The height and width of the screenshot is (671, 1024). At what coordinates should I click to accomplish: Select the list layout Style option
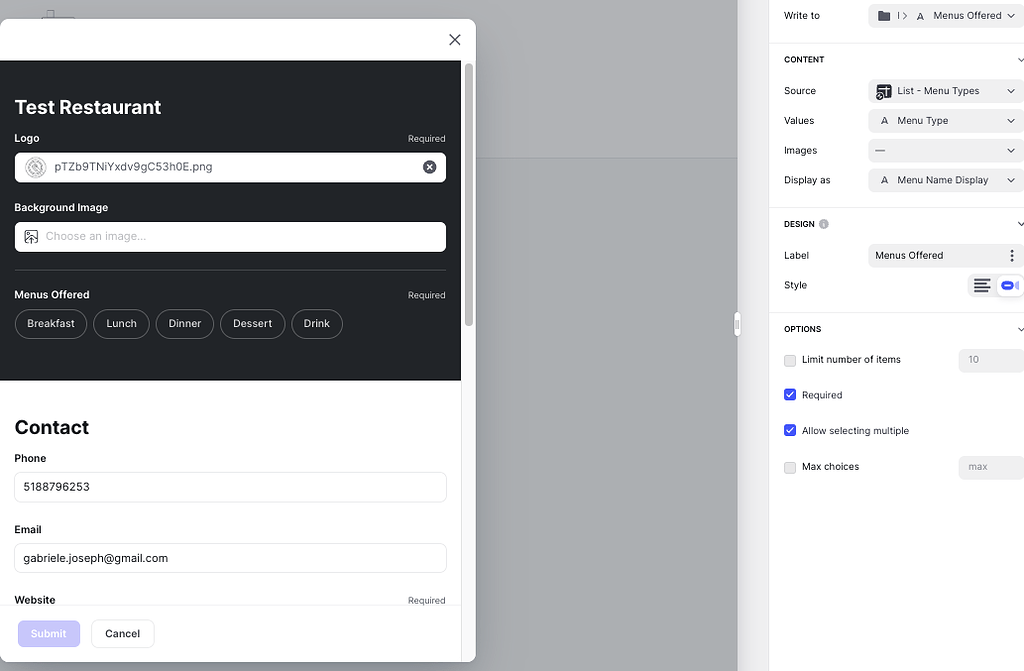pos(980,285)
